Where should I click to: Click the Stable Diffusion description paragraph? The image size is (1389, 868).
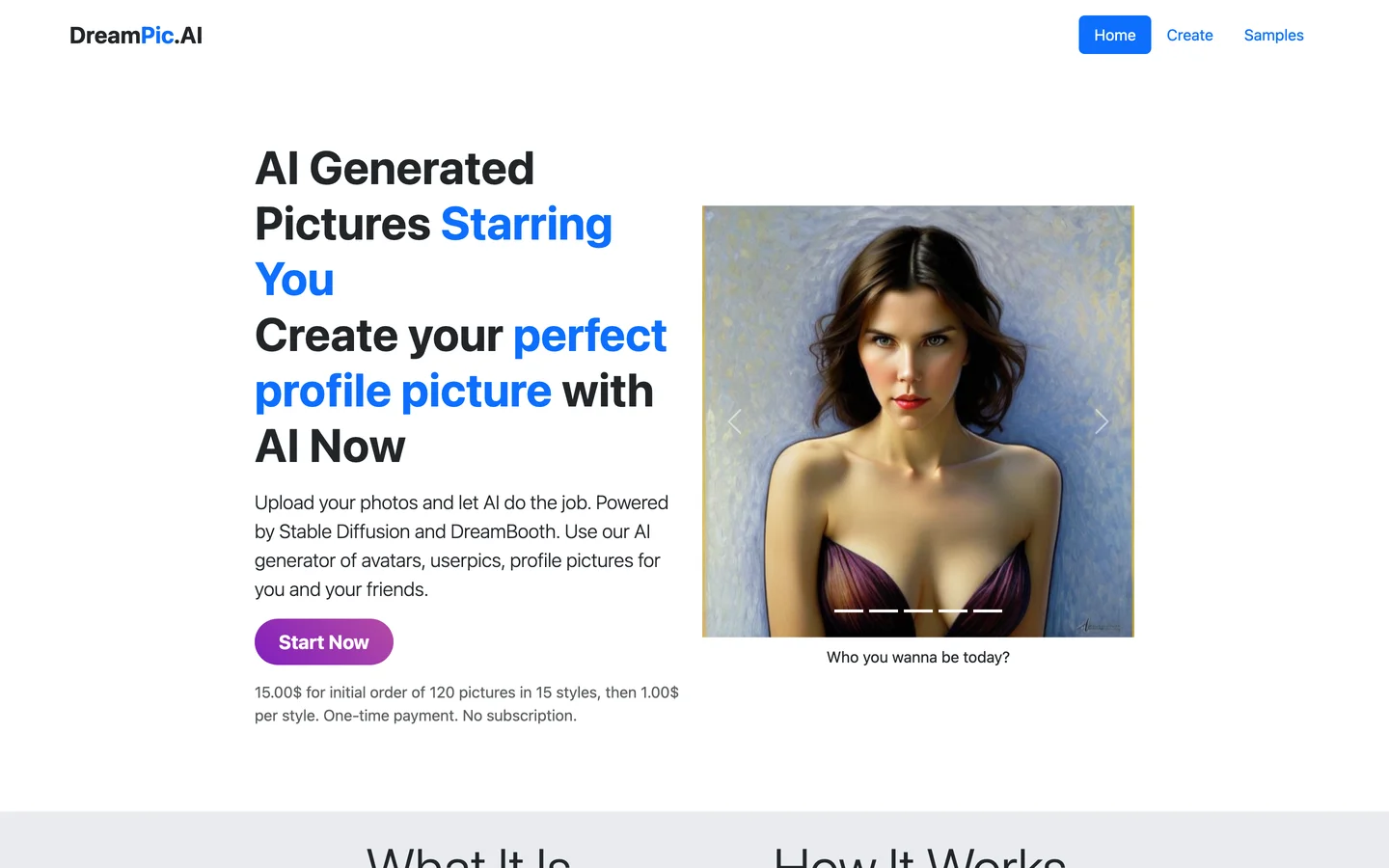[462, 546]
